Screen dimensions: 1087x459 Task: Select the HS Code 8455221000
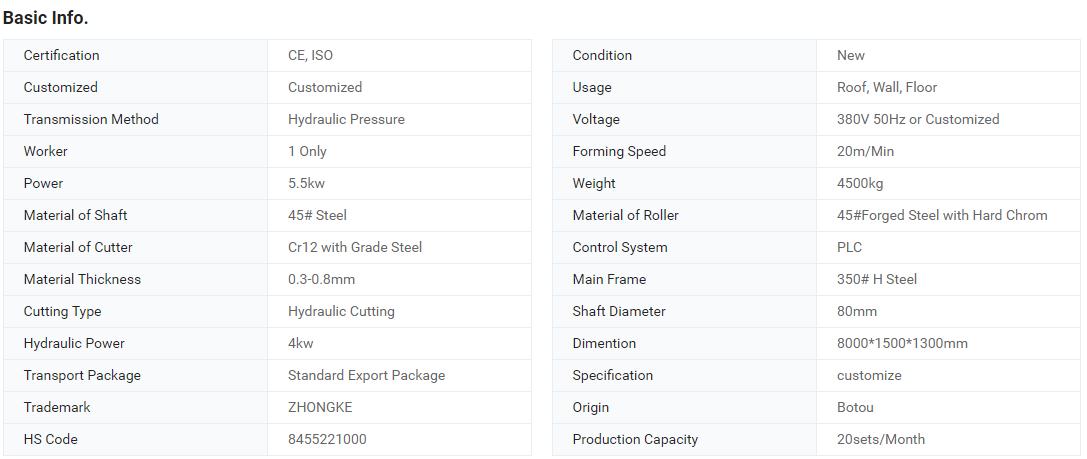coord(327,439)
